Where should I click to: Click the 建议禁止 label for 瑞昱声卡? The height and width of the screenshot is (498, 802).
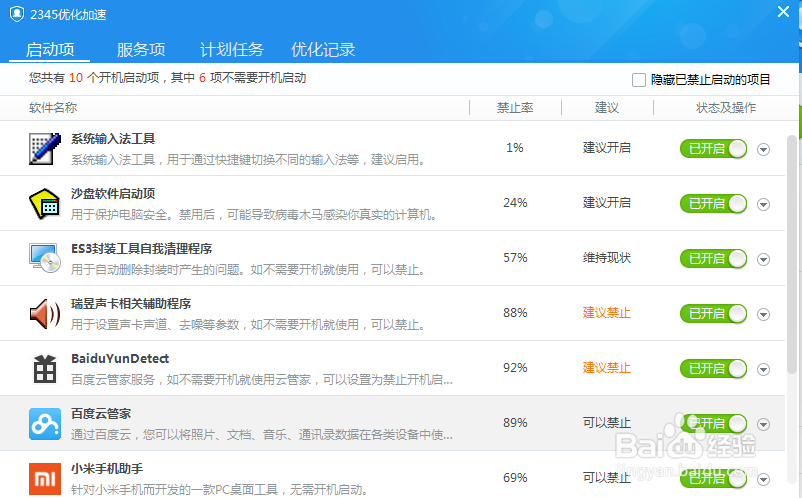coord(607,313)
